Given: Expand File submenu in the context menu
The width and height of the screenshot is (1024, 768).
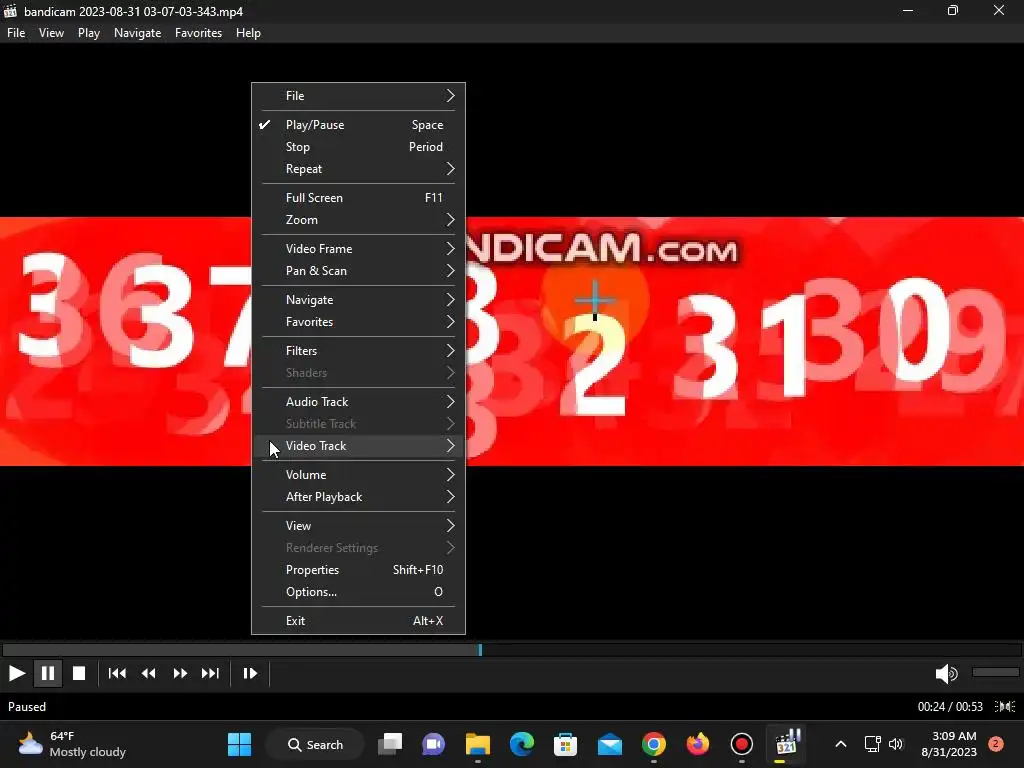Looking at the screenshot, I should [x=359, y=96].
